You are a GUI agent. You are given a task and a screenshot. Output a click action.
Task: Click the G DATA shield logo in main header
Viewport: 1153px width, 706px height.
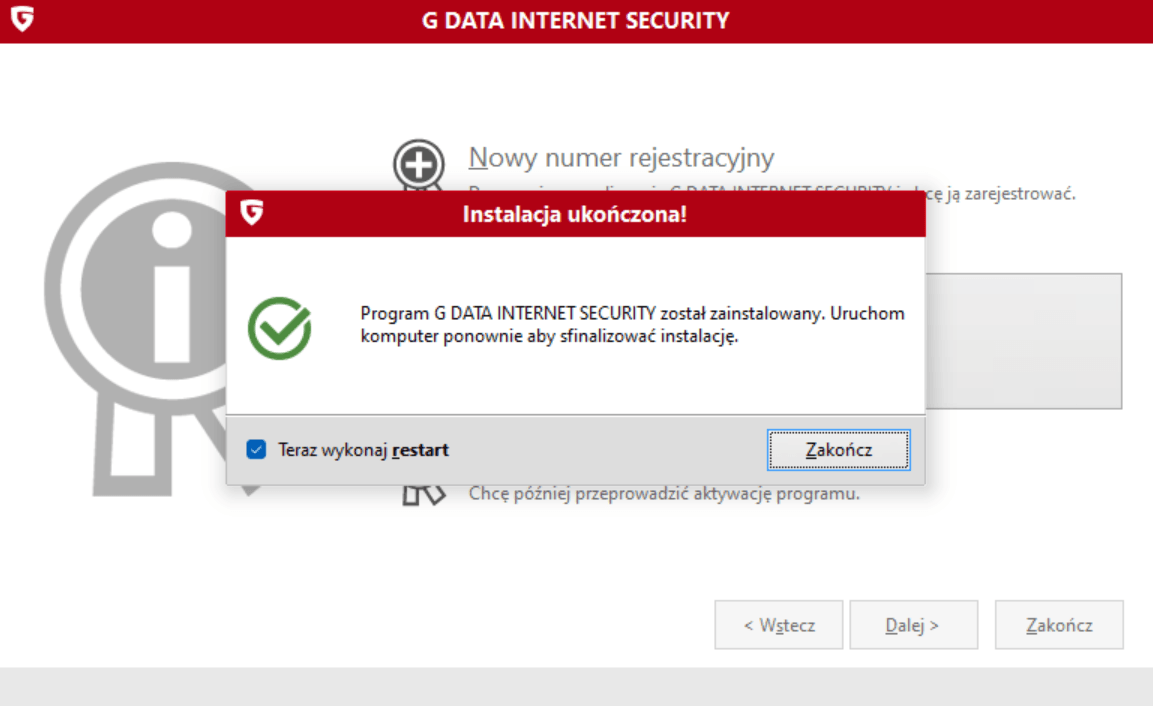[21, 20]
